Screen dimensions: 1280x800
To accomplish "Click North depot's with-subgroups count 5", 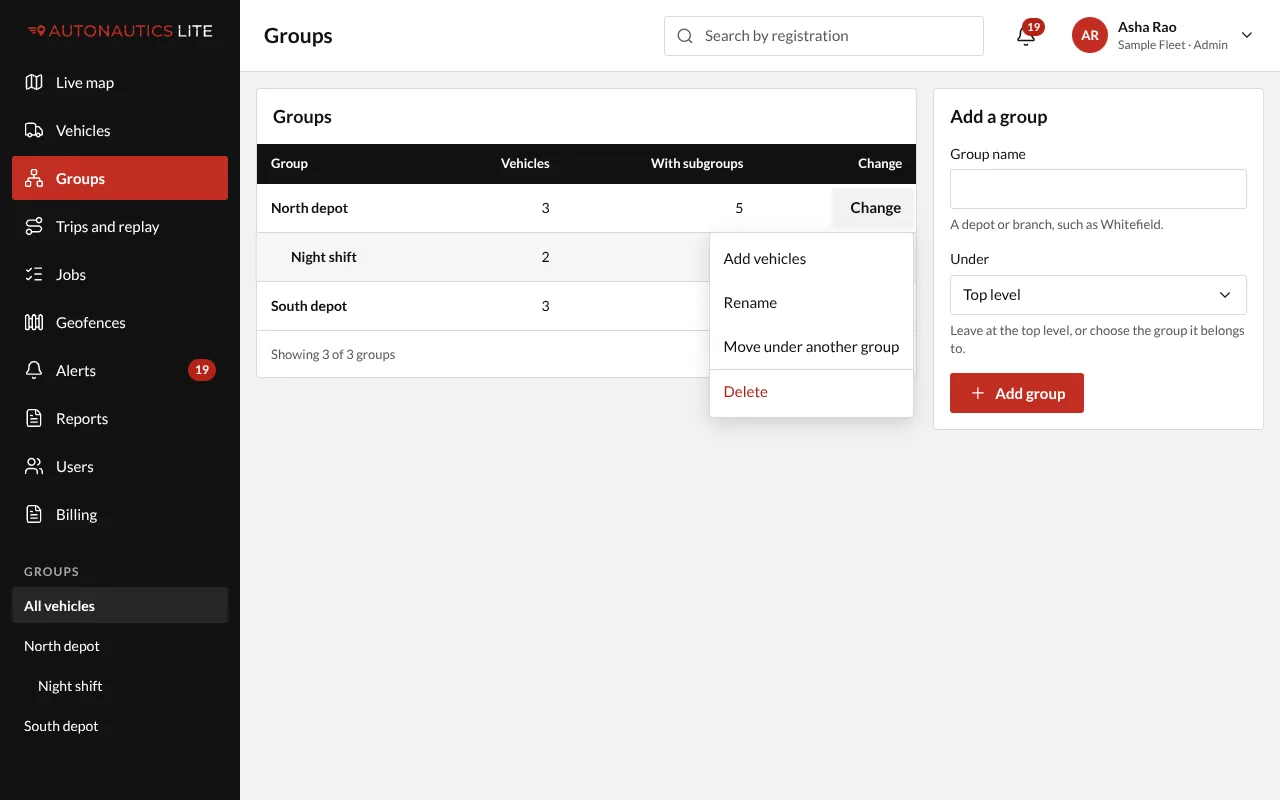I will tap(739, 208).
